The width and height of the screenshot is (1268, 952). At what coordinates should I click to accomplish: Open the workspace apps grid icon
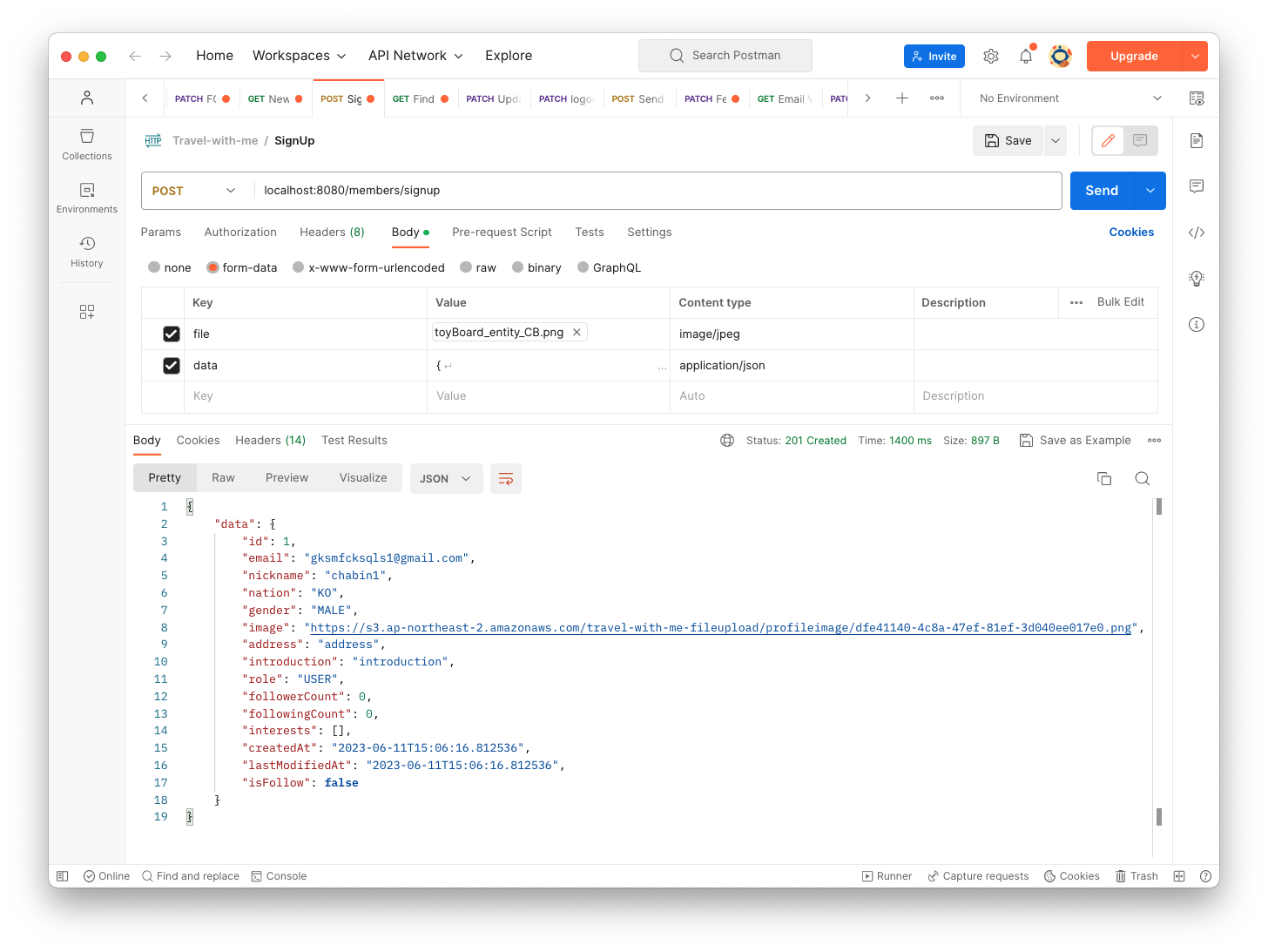87,312
